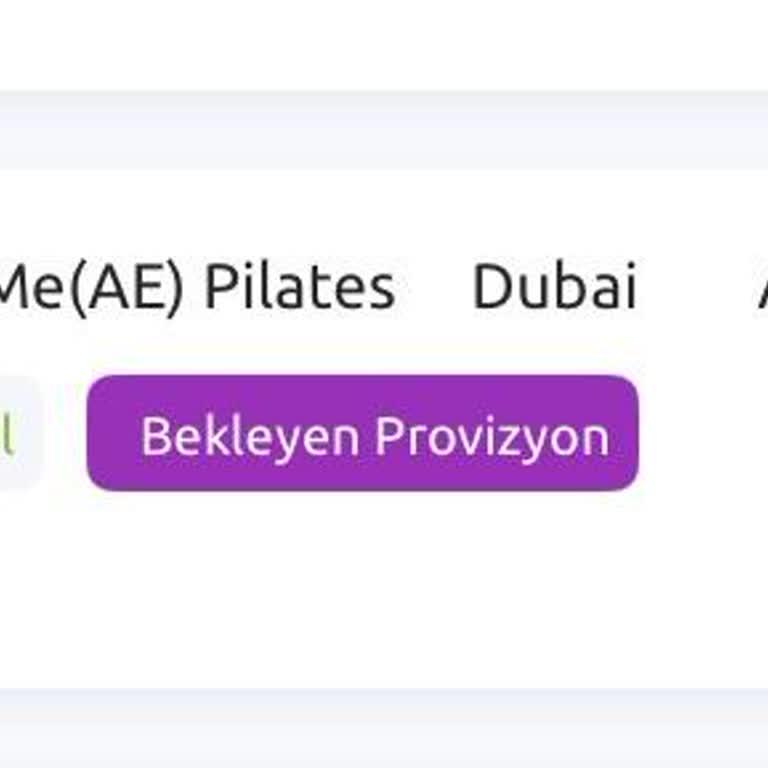Click the gap between Pilates and Dubai
Image resolution: width=768 pixels, height=768 pixels.
(434, 286)
